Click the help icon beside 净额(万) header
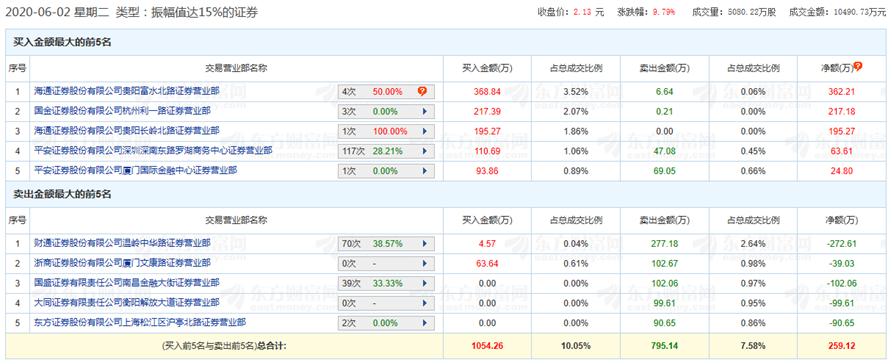The width and height of the screenshot is (892, 364). [x=858, y=67]
